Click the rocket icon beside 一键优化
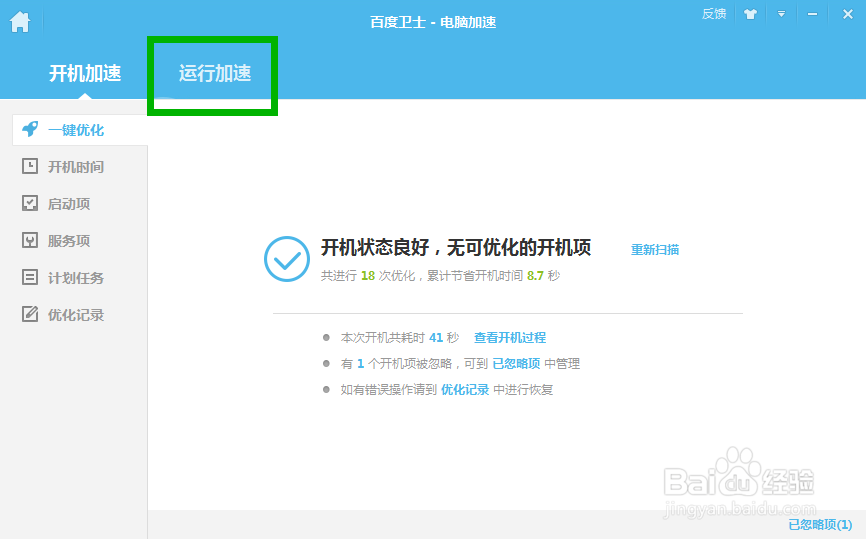The width and height of the screenshot is (866, 539). click(x=30, y=129)
